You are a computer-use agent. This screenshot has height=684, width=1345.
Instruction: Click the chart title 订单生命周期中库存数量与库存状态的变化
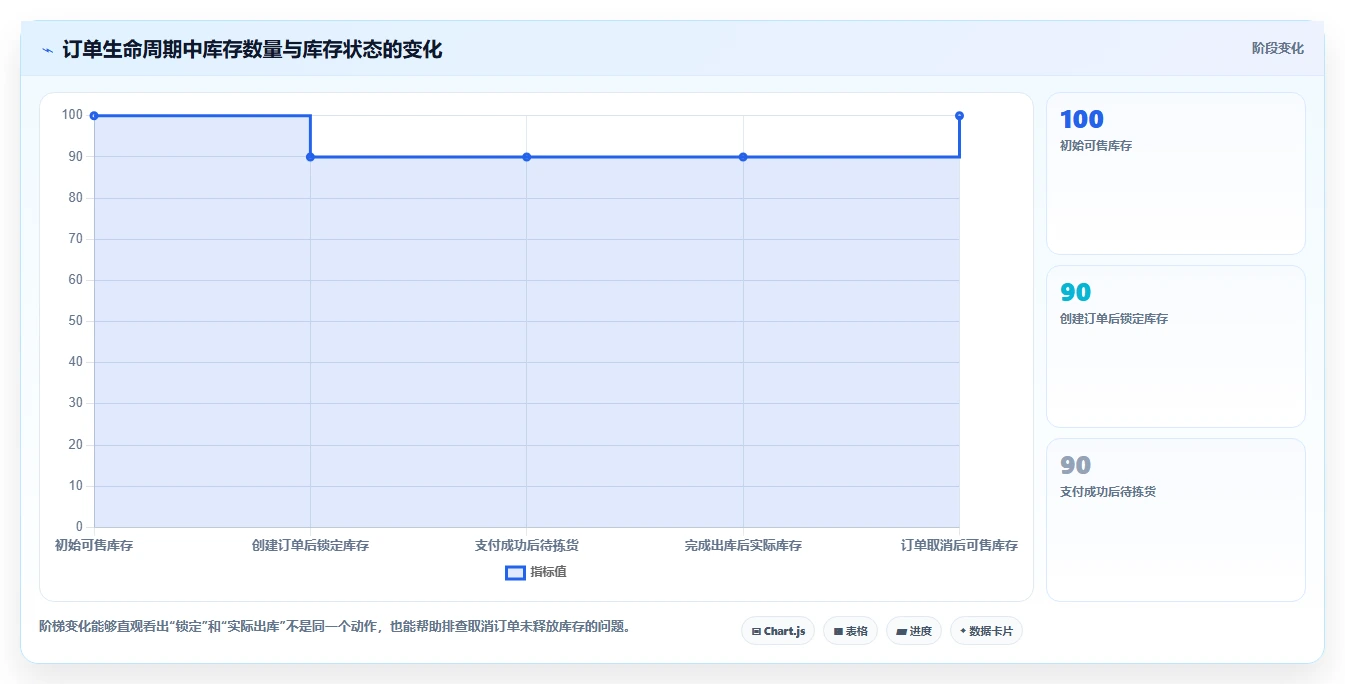tap(252, 49)
